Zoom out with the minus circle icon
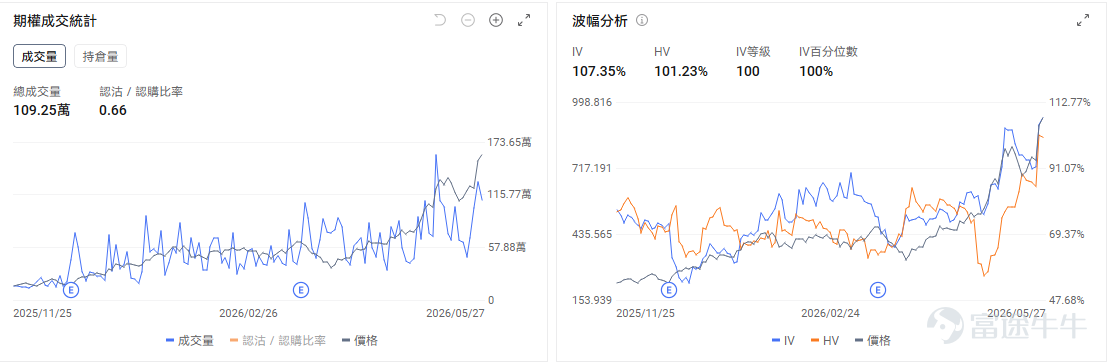The image size is (1107, 362). pos(467,20)
